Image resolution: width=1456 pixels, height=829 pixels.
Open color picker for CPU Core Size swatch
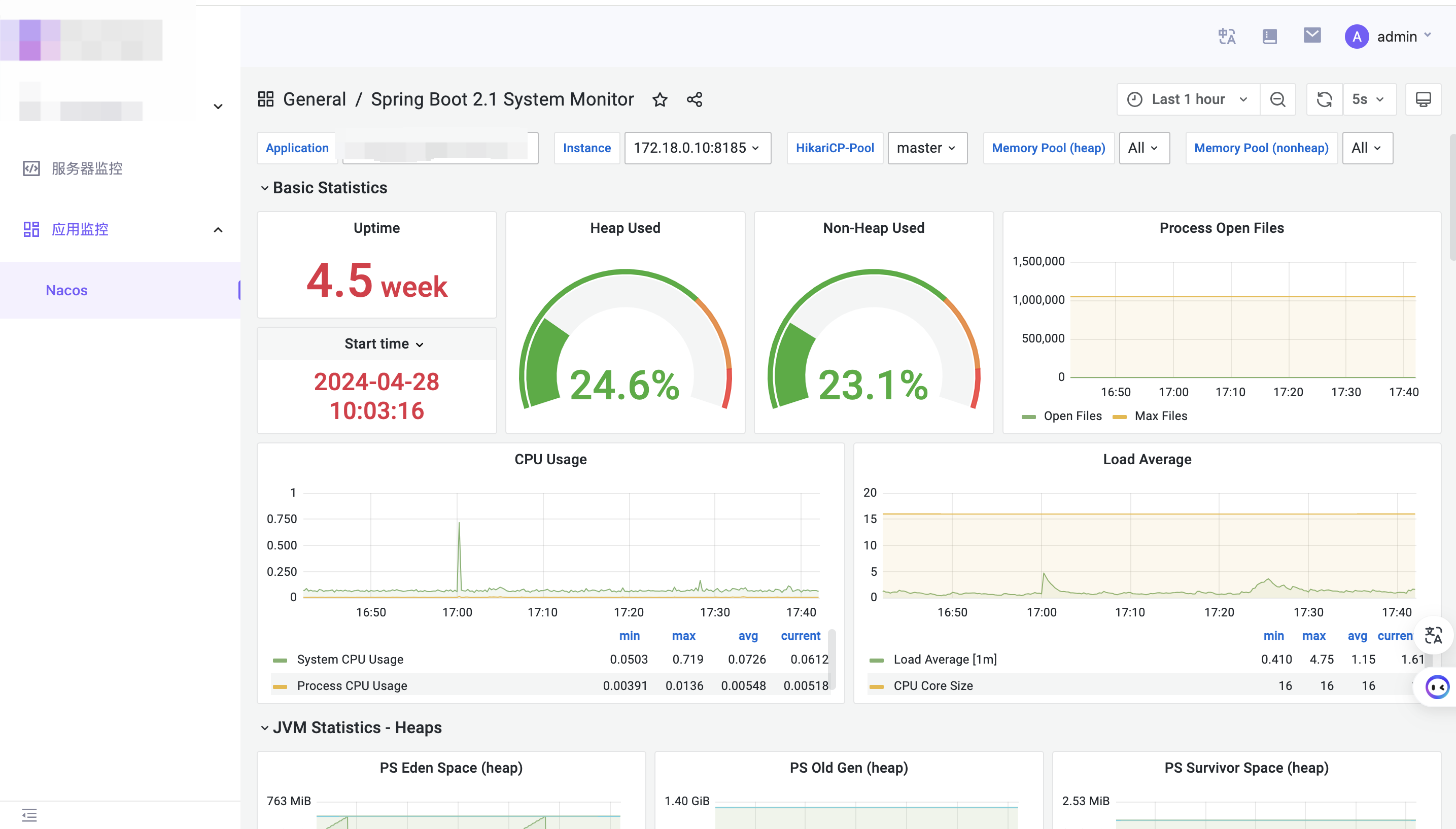point(876,686)
